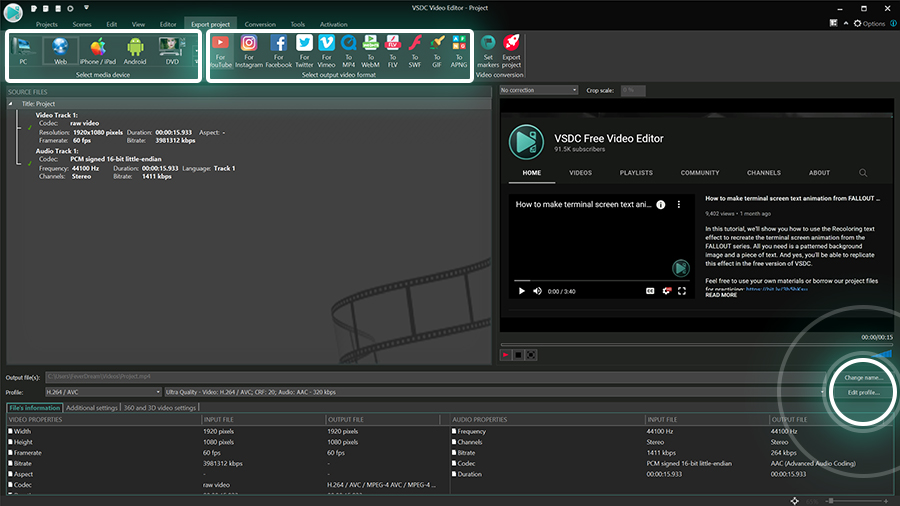Toggle the Height property checkbox
Screen dimensions: 900x506
(x=10, y=442)
